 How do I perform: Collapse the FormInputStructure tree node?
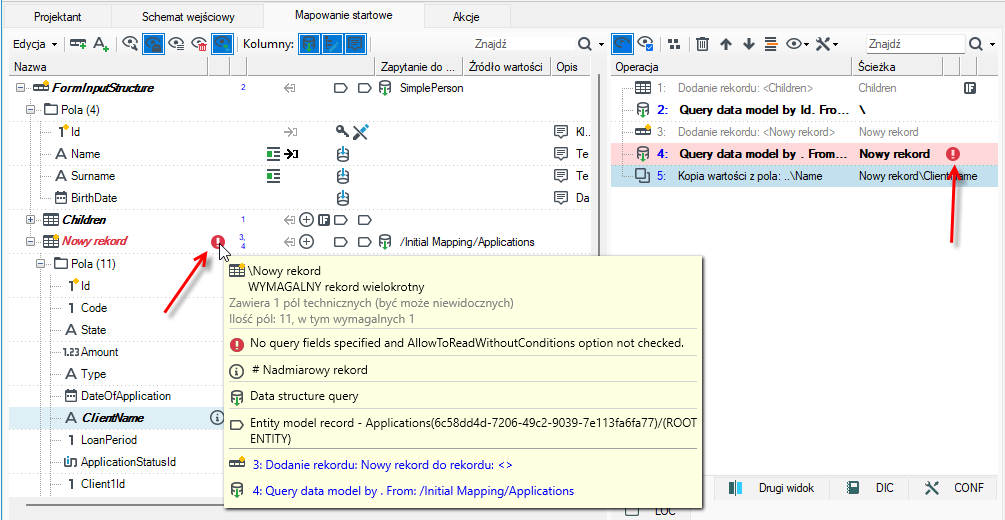pos(19,88)
